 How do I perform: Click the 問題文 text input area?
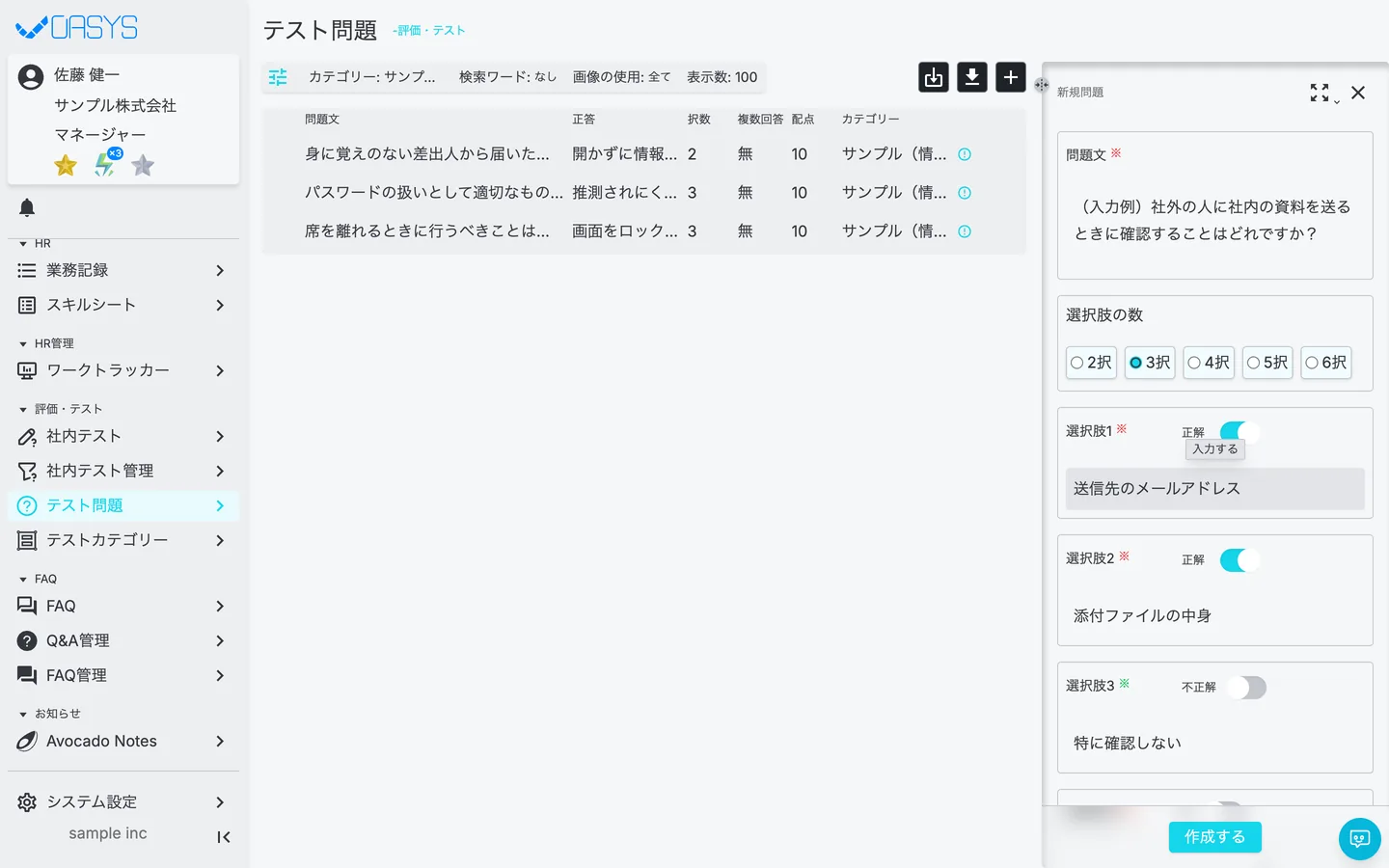click(1215, 221)
